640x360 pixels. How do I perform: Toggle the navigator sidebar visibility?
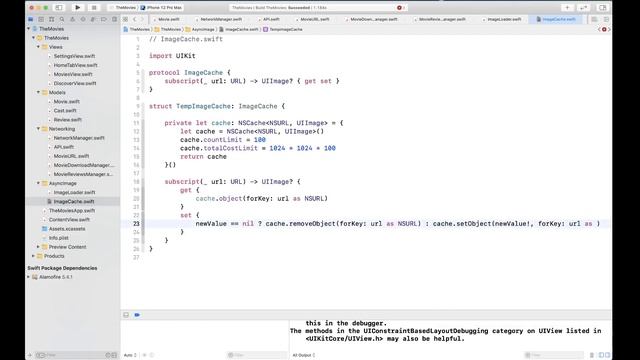(59, 7)
